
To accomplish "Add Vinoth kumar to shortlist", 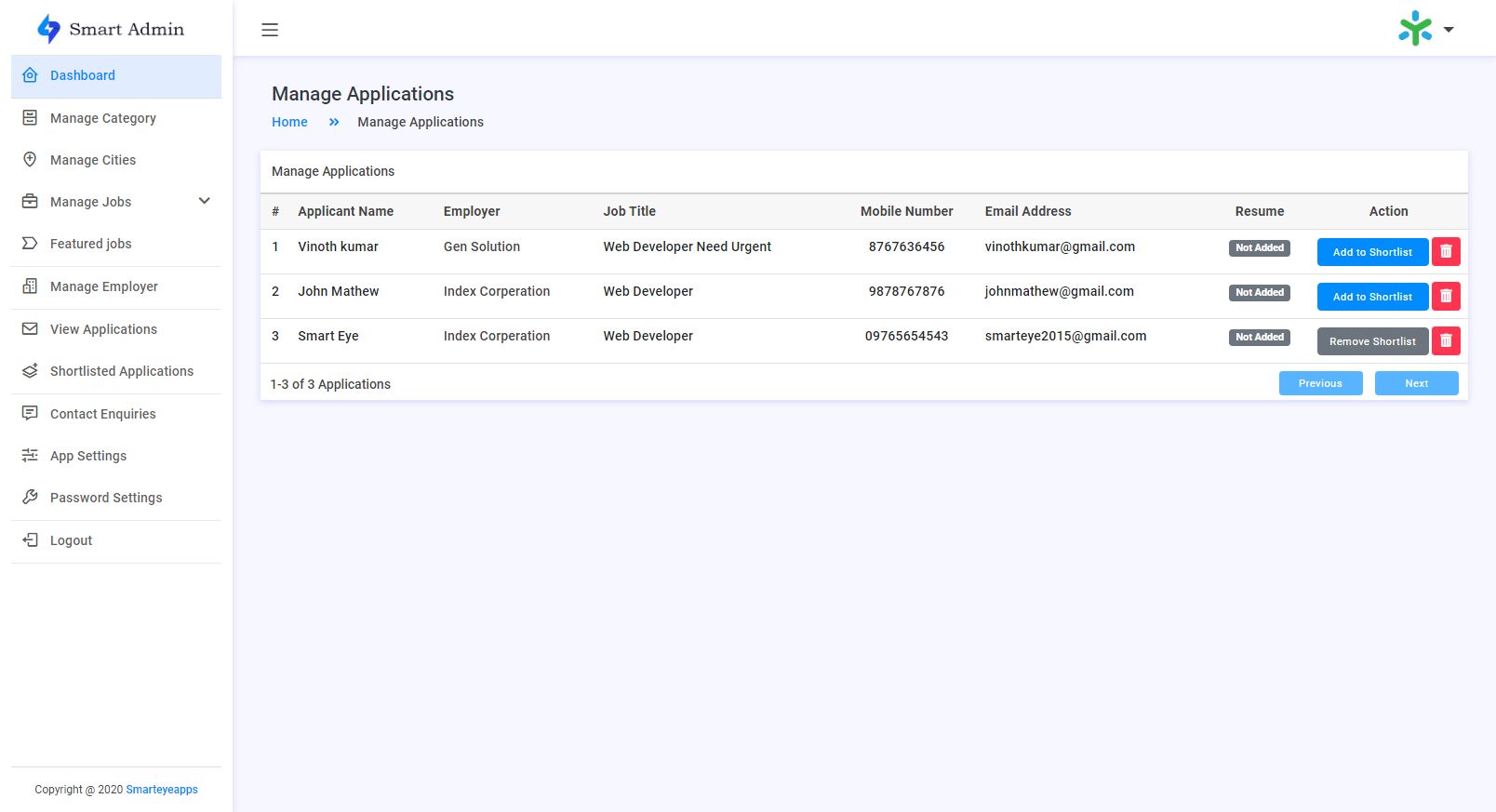I will point(1372,252).
